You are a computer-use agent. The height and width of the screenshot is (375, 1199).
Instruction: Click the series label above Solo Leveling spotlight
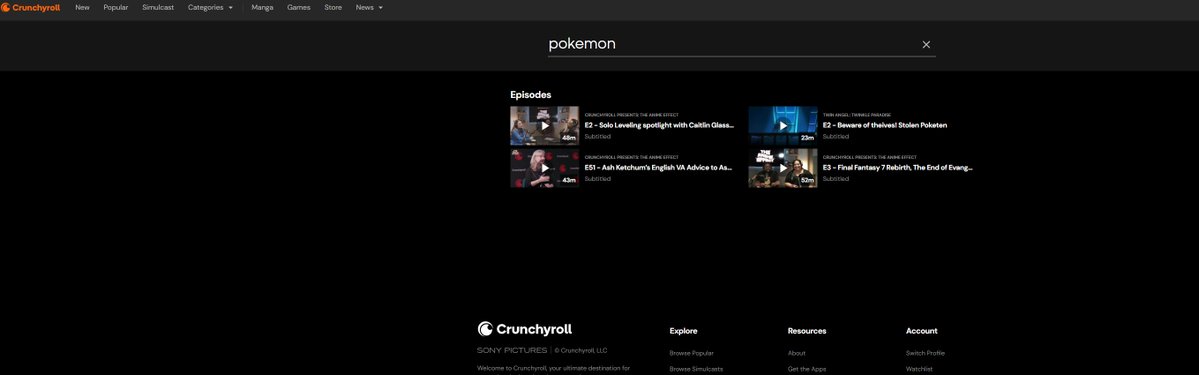pos(632,115)
